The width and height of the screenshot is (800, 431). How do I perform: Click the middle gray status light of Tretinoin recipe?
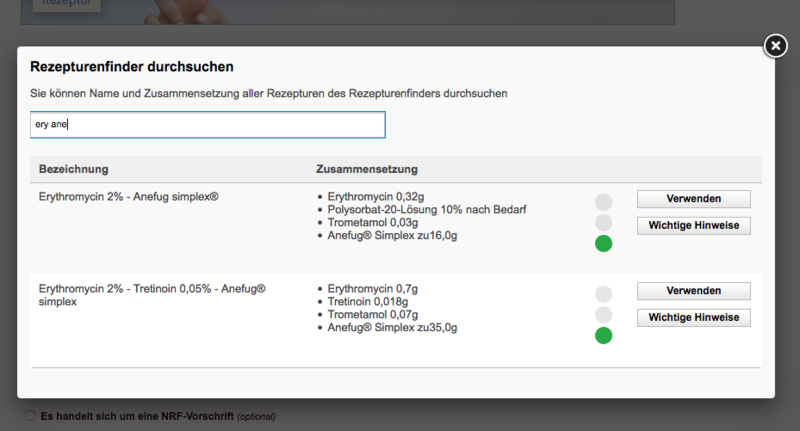click(603, 315)
